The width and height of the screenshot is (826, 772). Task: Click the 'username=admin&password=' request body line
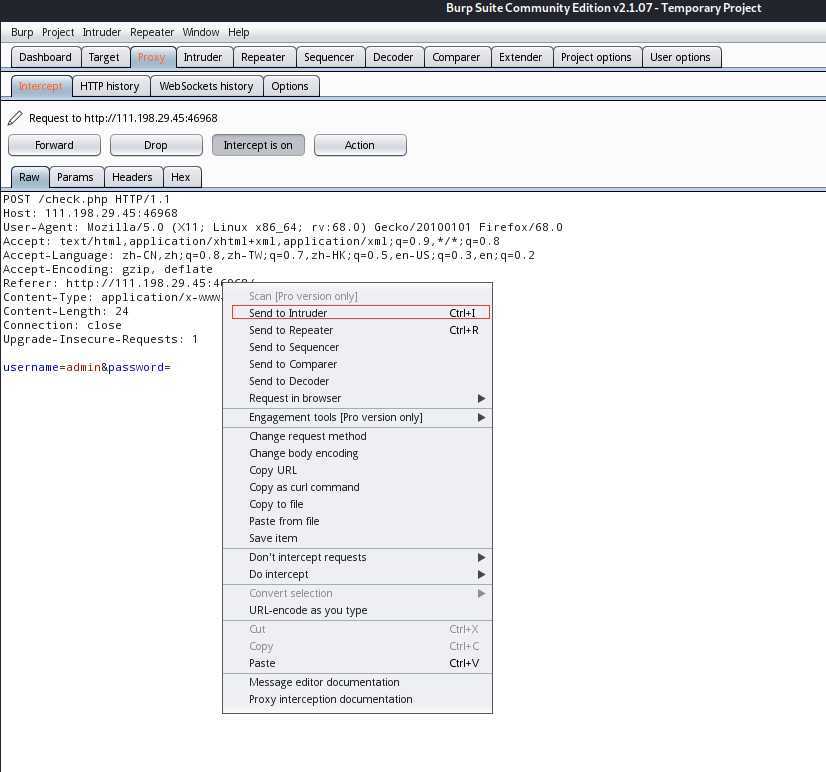[x=87, y=367]
